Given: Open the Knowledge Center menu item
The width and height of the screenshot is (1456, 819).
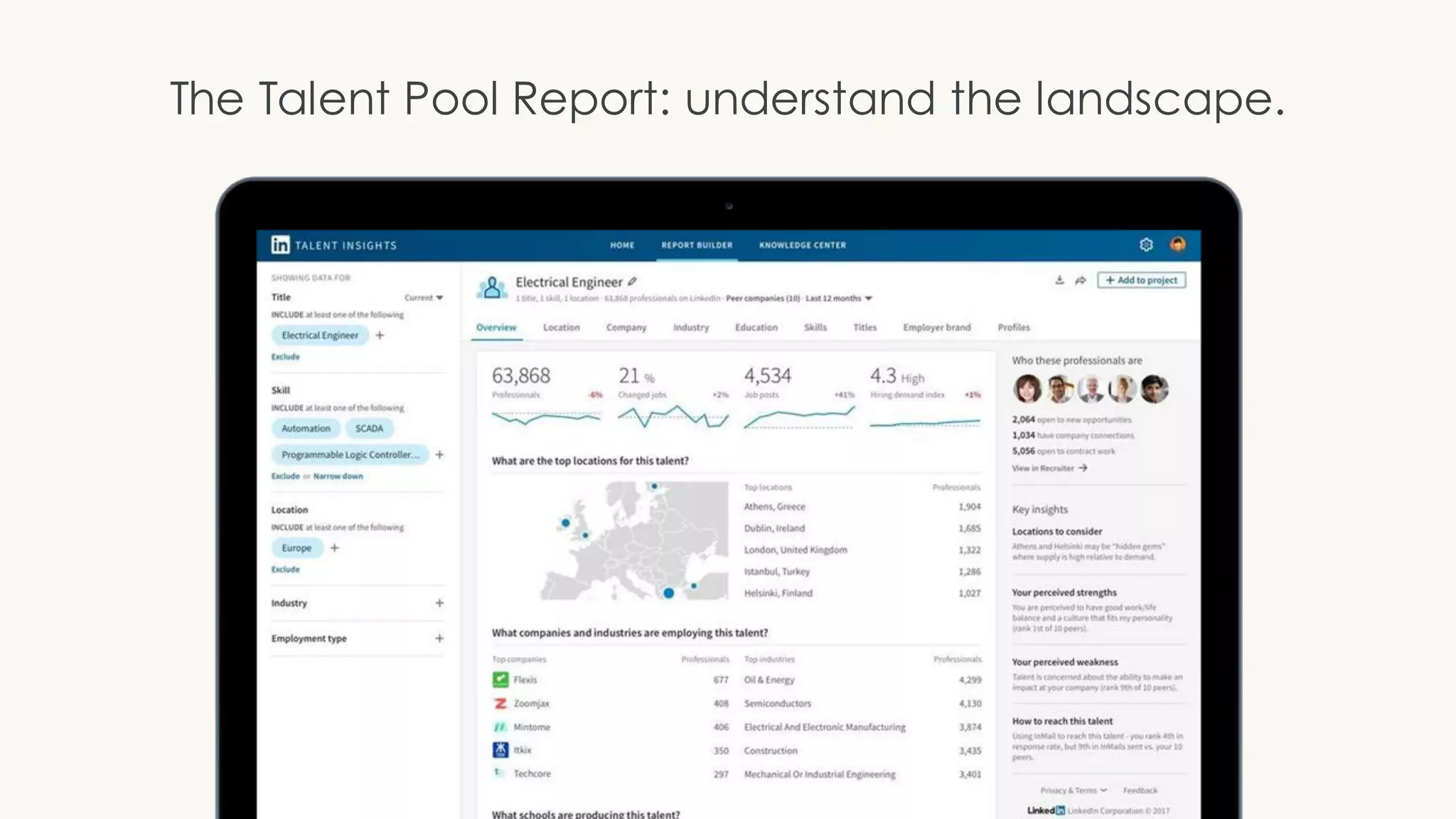Looking at the screenshot, I should (x=803, y=245).
